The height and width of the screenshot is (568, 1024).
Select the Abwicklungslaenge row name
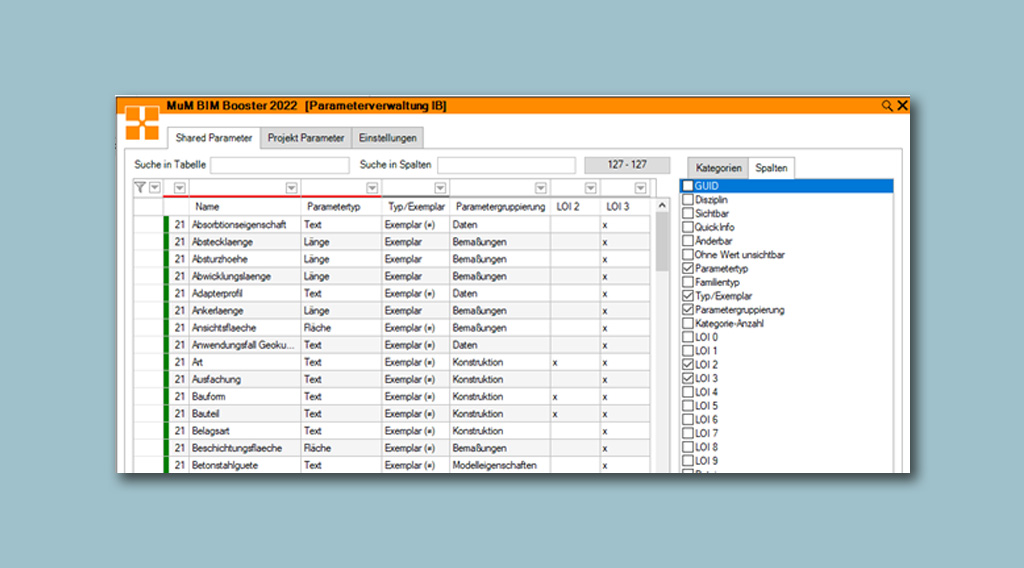231,276
